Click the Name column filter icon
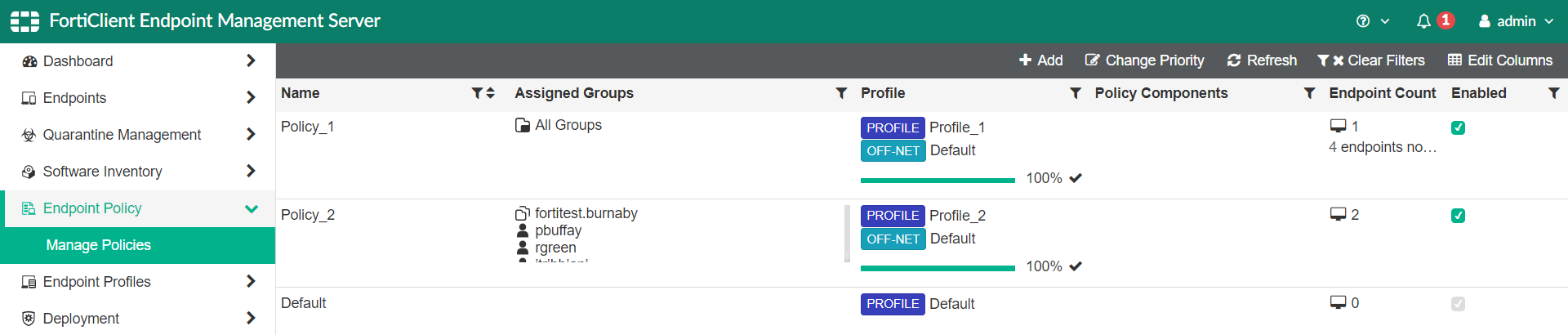This screenshot has height=335, width=1568. click(x=477, y=93)
